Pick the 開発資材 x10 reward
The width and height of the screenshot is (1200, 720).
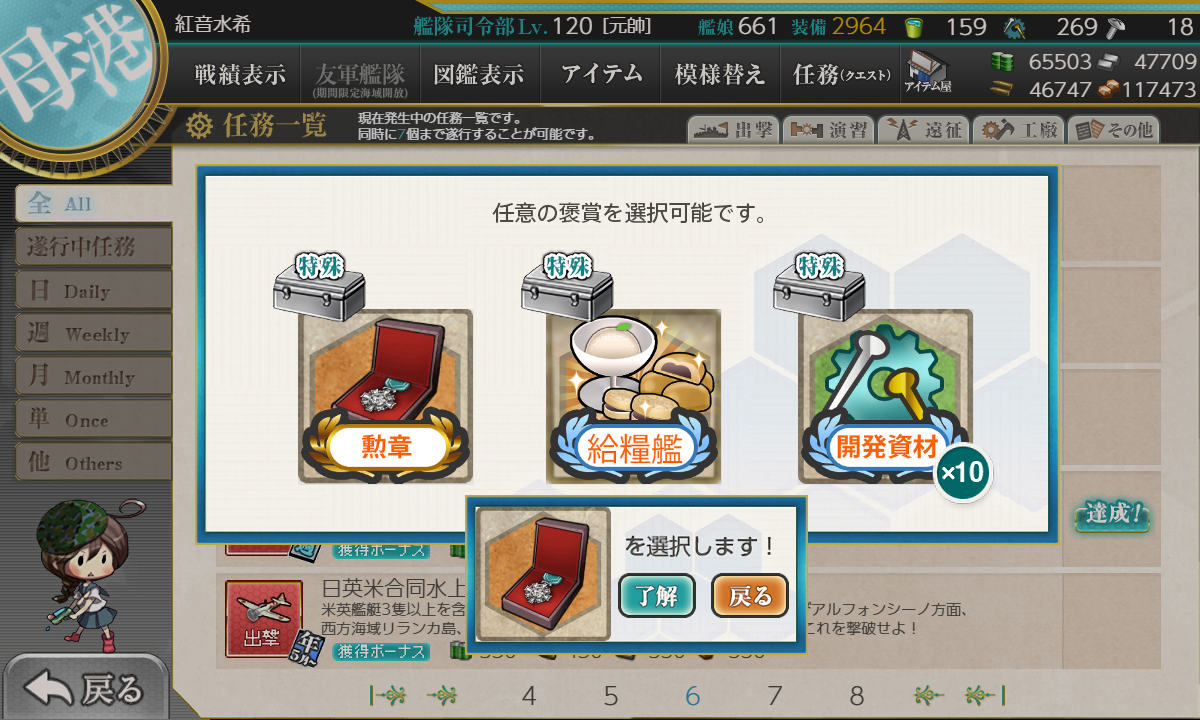tap(886, 396)
